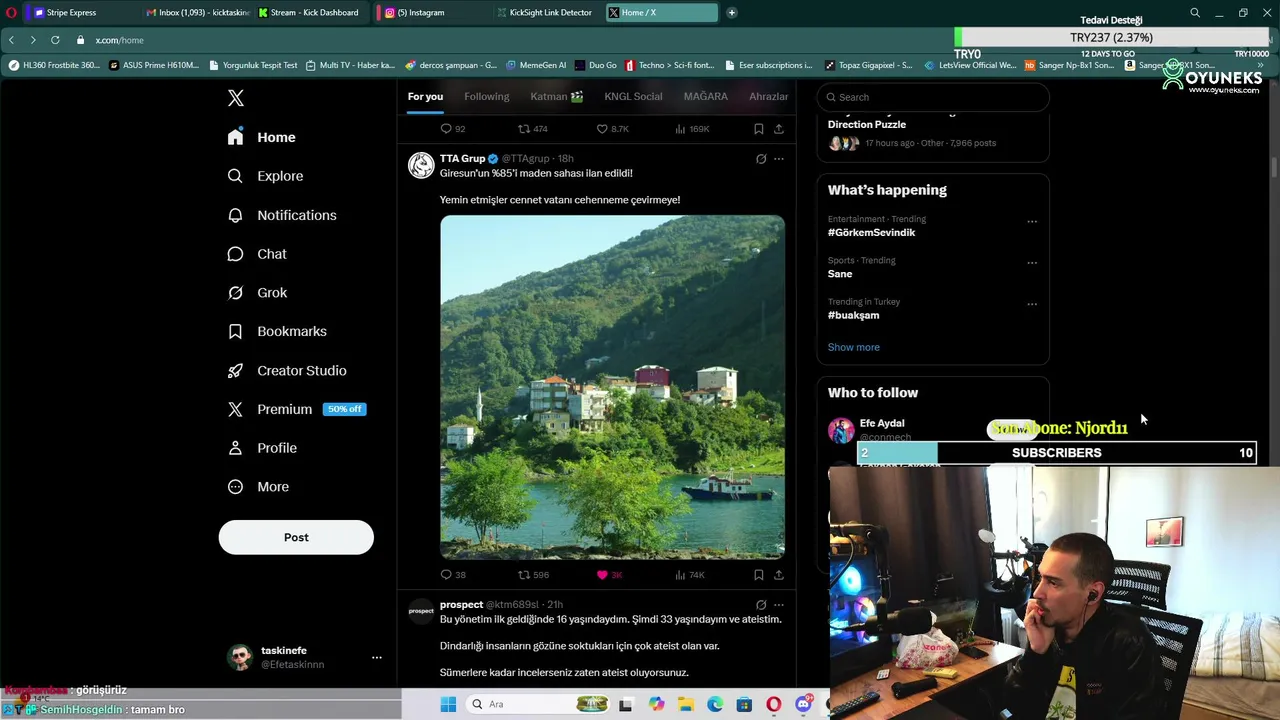Open Explore from the sidebar
1280x720 pixels.
coord(265,176)
